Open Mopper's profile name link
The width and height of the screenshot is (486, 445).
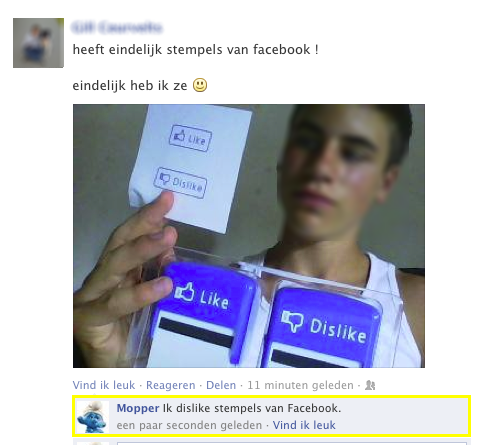[x=138, y=408]
